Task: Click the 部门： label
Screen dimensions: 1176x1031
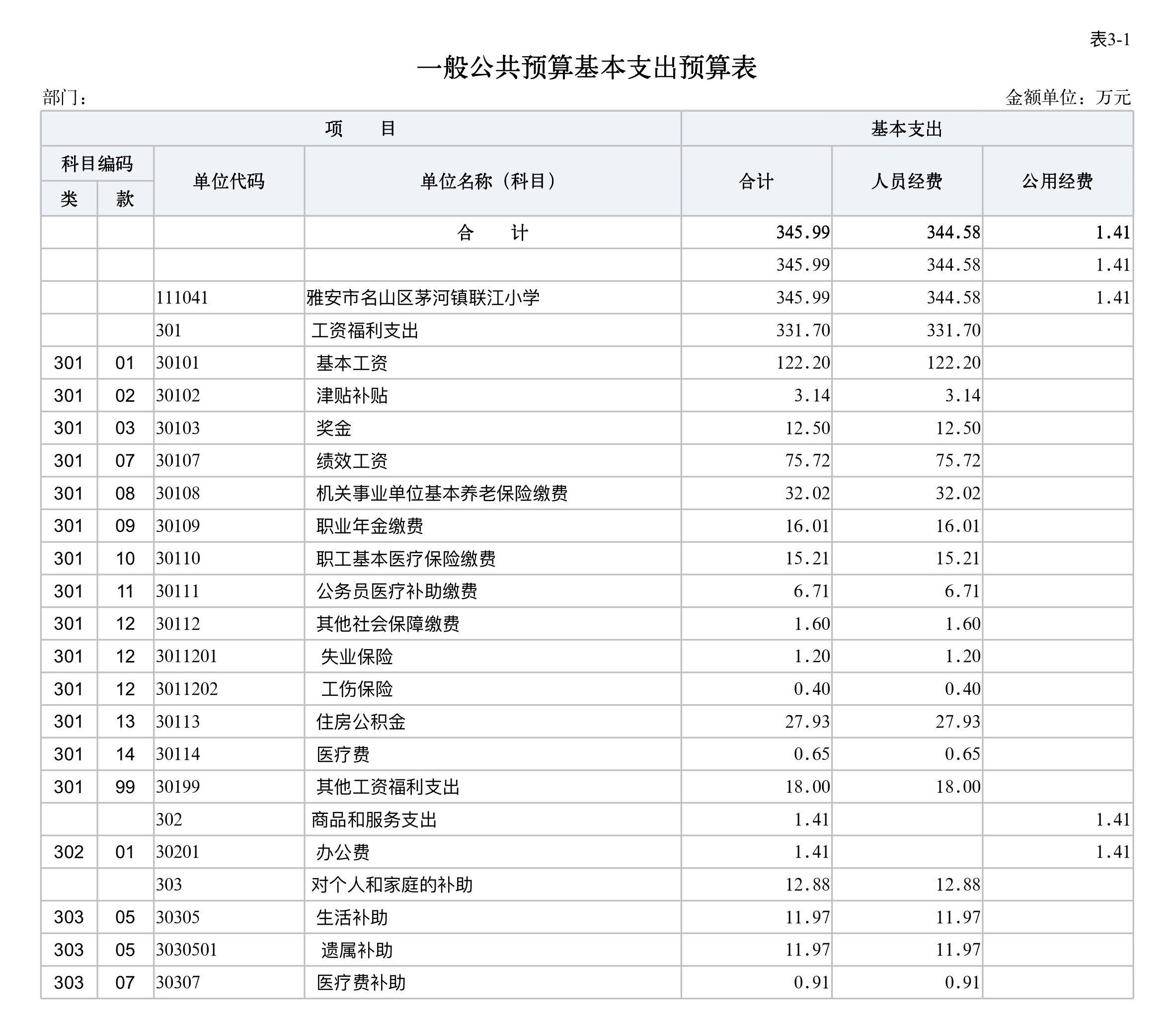Action: [65, 97]
